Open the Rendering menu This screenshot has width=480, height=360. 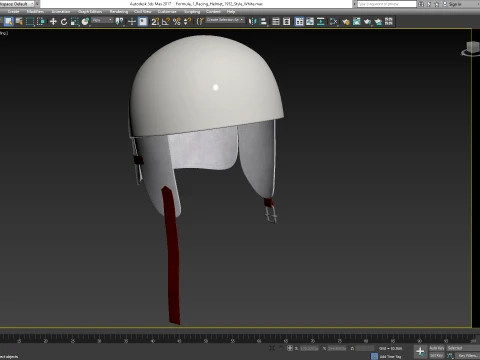119,11
